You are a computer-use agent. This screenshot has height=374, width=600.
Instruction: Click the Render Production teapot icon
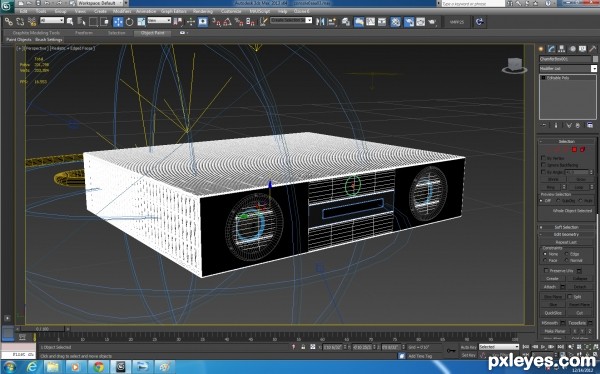pyautogui.click(x=432, y=22)
